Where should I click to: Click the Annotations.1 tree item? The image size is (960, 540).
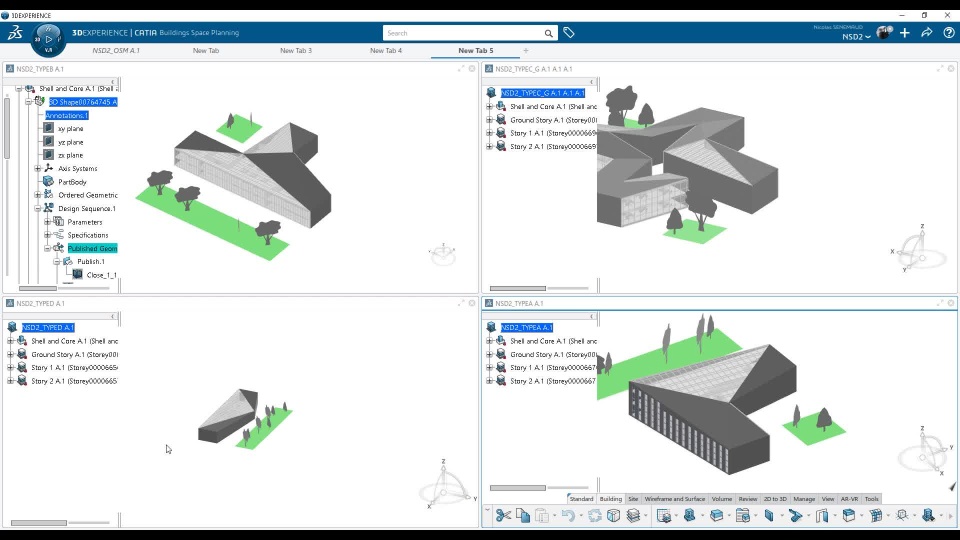67,115
